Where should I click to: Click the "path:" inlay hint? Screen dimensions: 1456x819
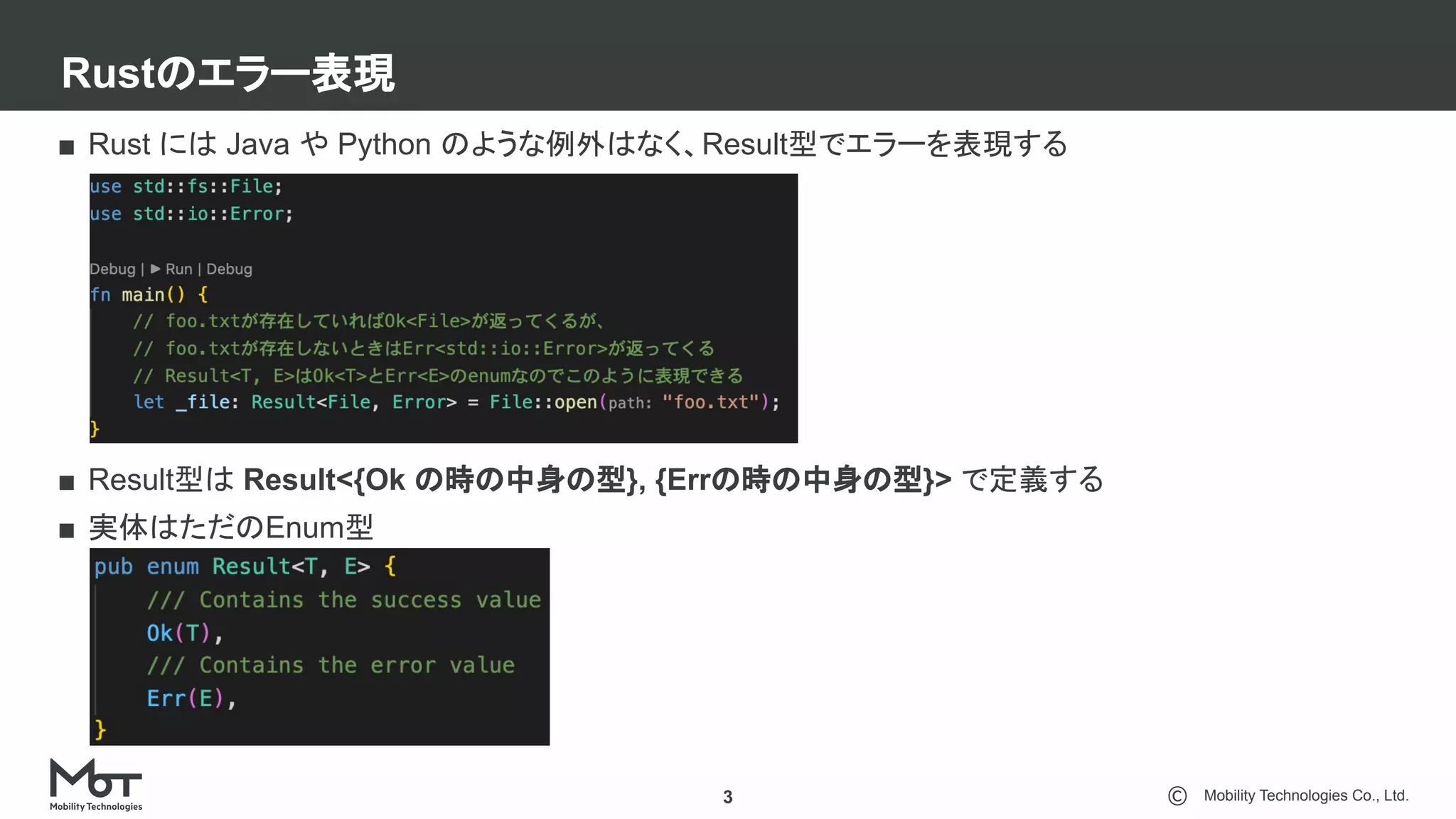(630, 403)
